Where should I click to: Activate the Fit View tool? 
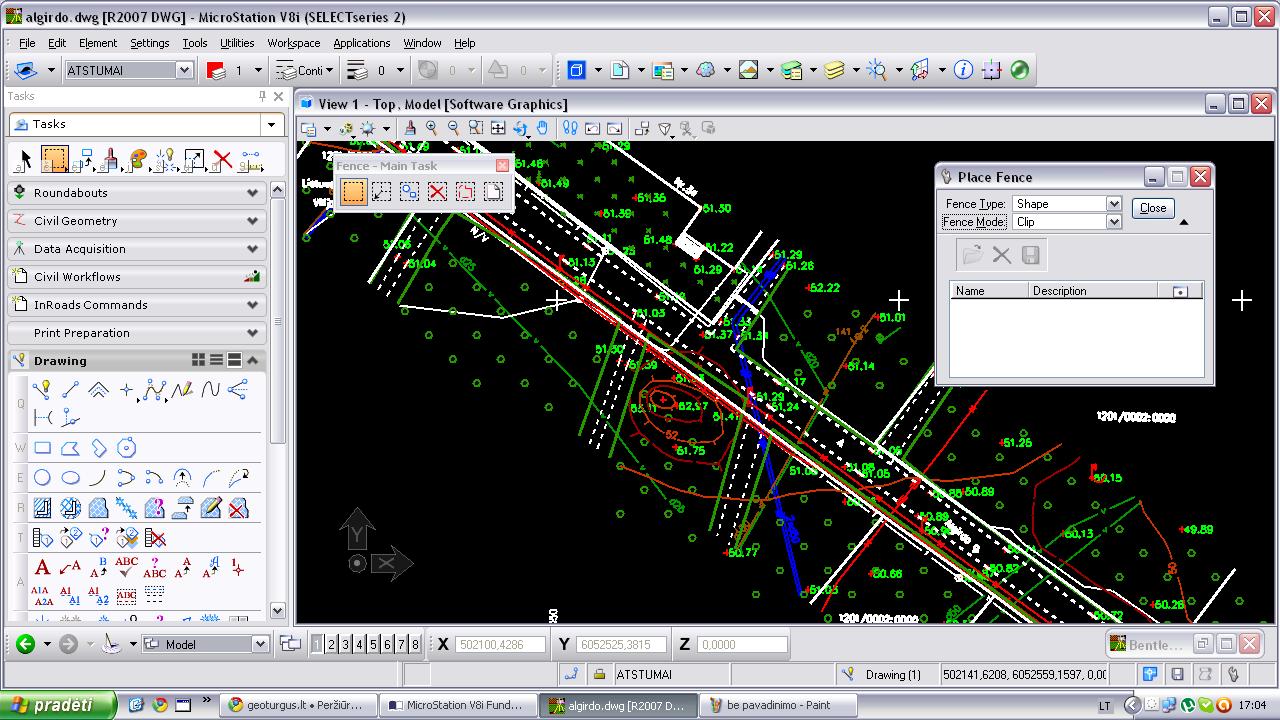498,128
